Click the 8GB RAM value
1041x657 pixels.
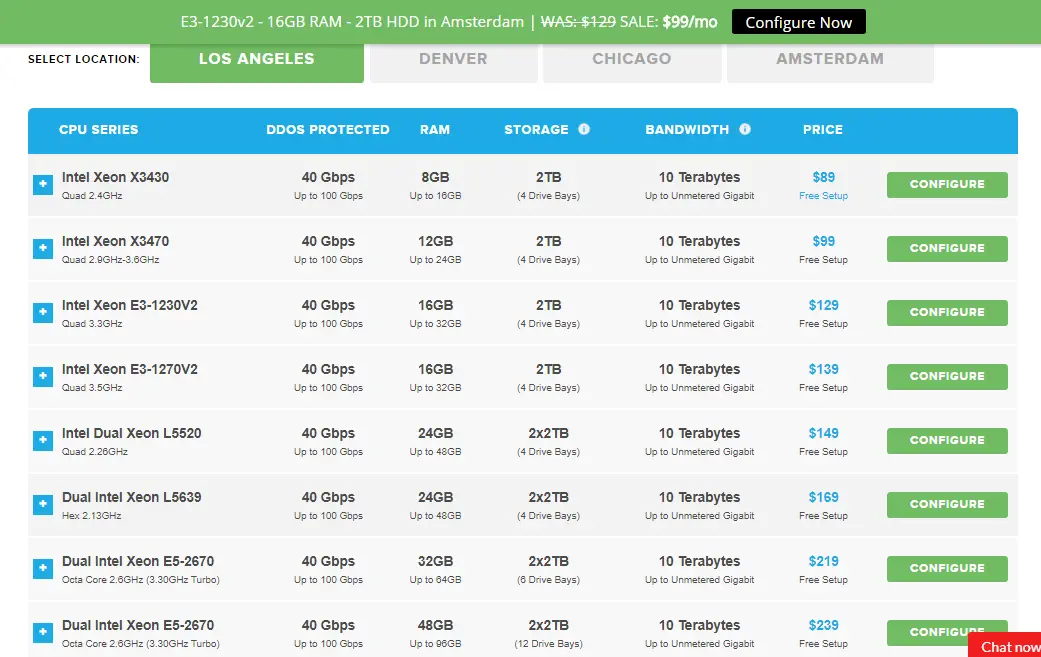[x=436, y=177]
